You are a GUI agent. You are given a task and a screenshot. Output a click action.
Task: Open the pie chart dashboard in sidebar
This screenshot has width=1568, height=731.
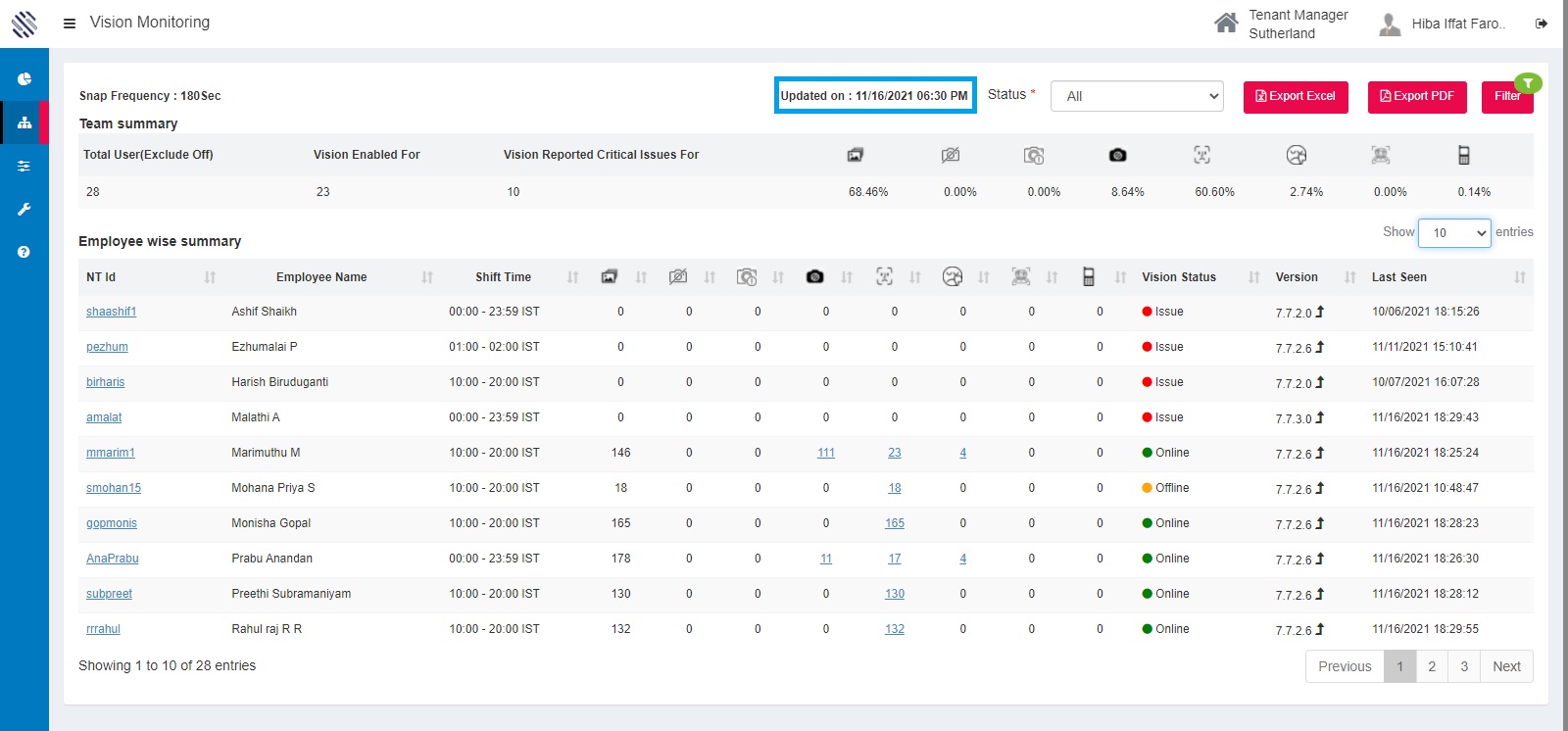coord(24,79)
